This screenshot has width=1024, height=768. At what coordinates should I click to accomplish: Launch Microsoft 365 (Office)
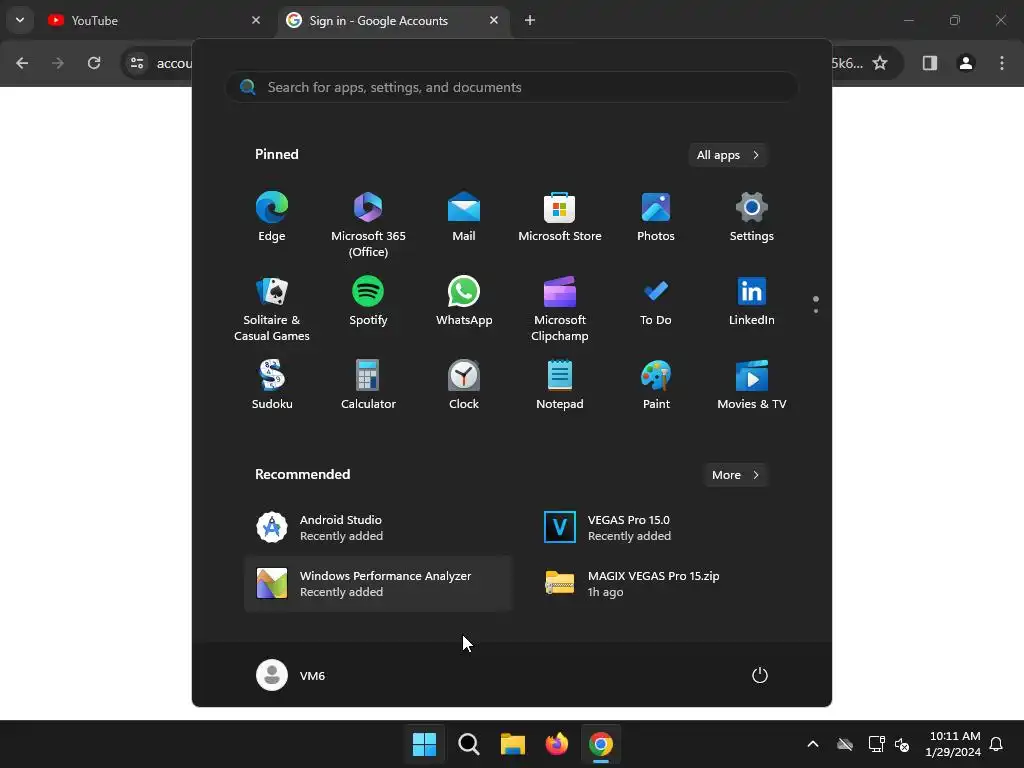click(368, 225)
